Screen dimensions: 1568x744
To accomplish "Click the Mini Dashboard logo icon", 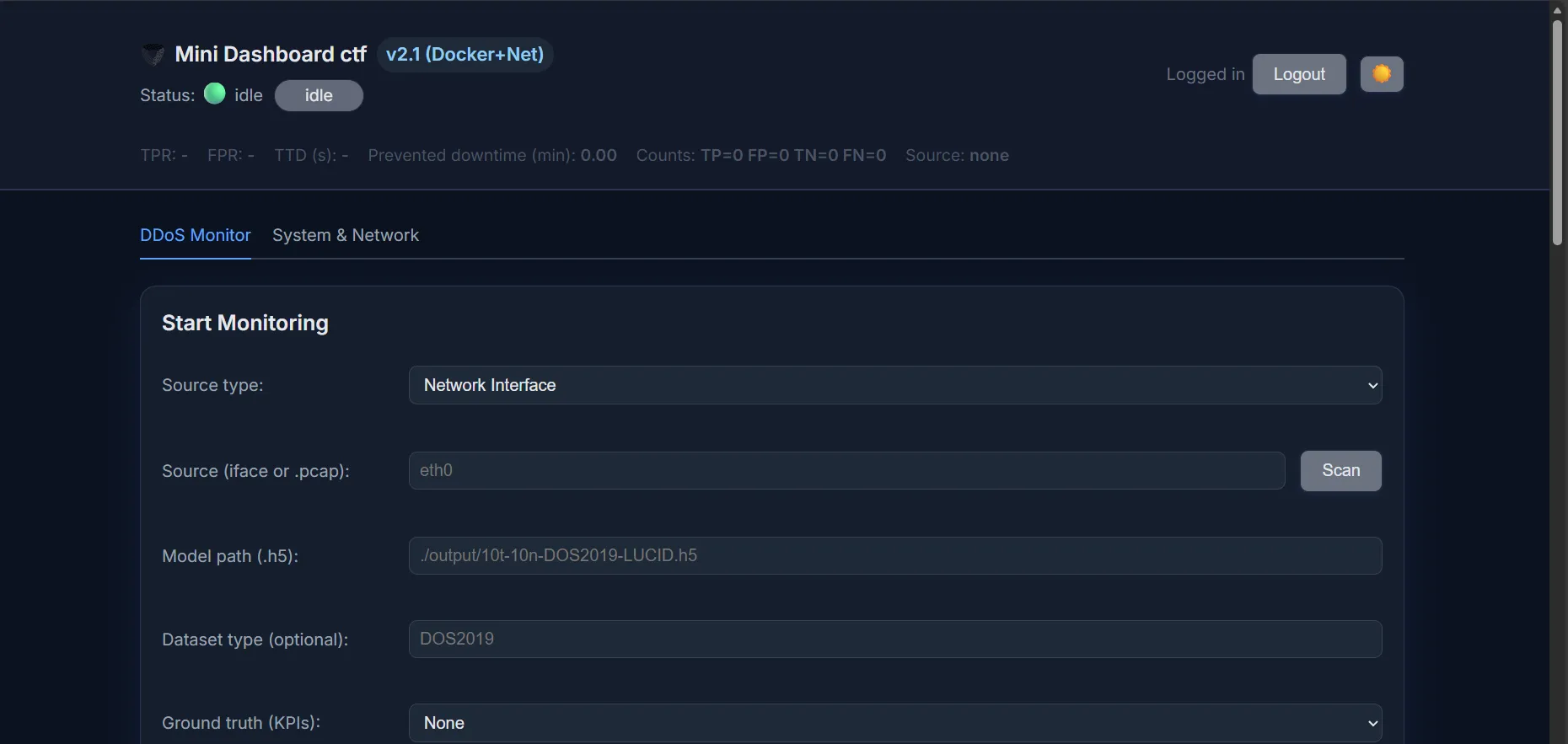I will click(x=153, y=55).
